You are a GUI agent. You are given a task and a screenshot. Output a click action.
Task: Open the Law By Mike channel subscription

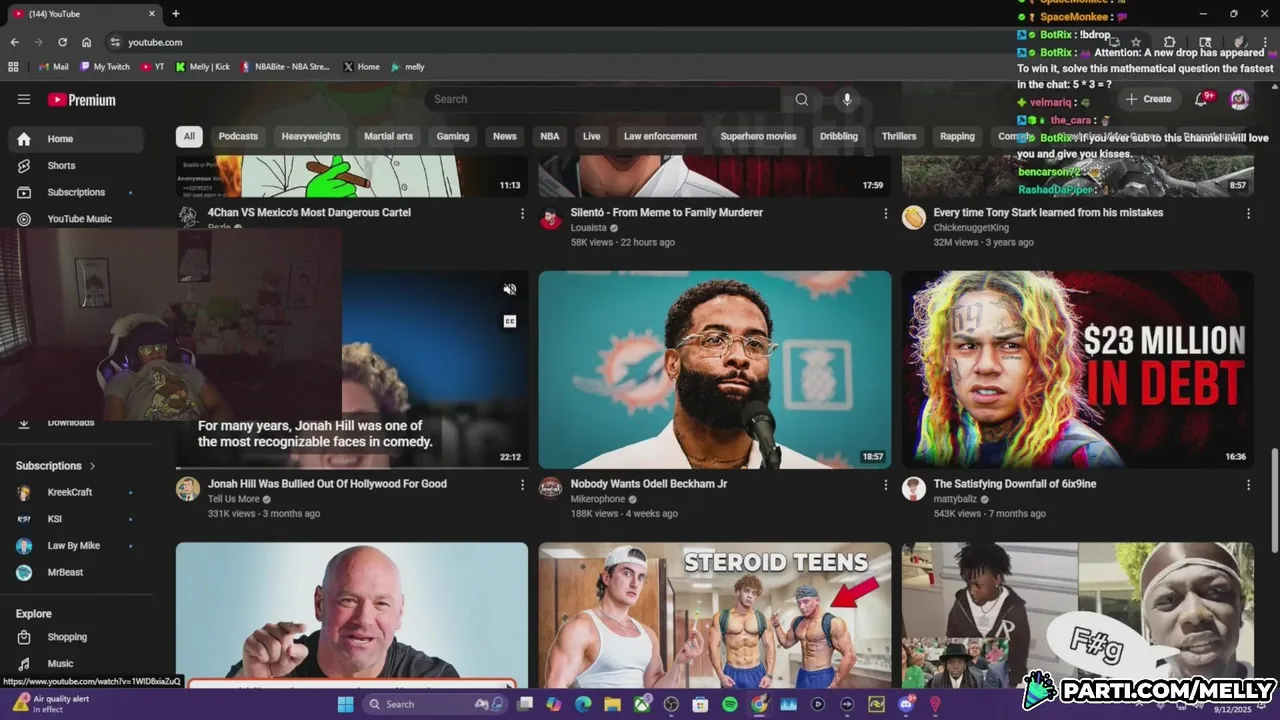tap(76, 546)
